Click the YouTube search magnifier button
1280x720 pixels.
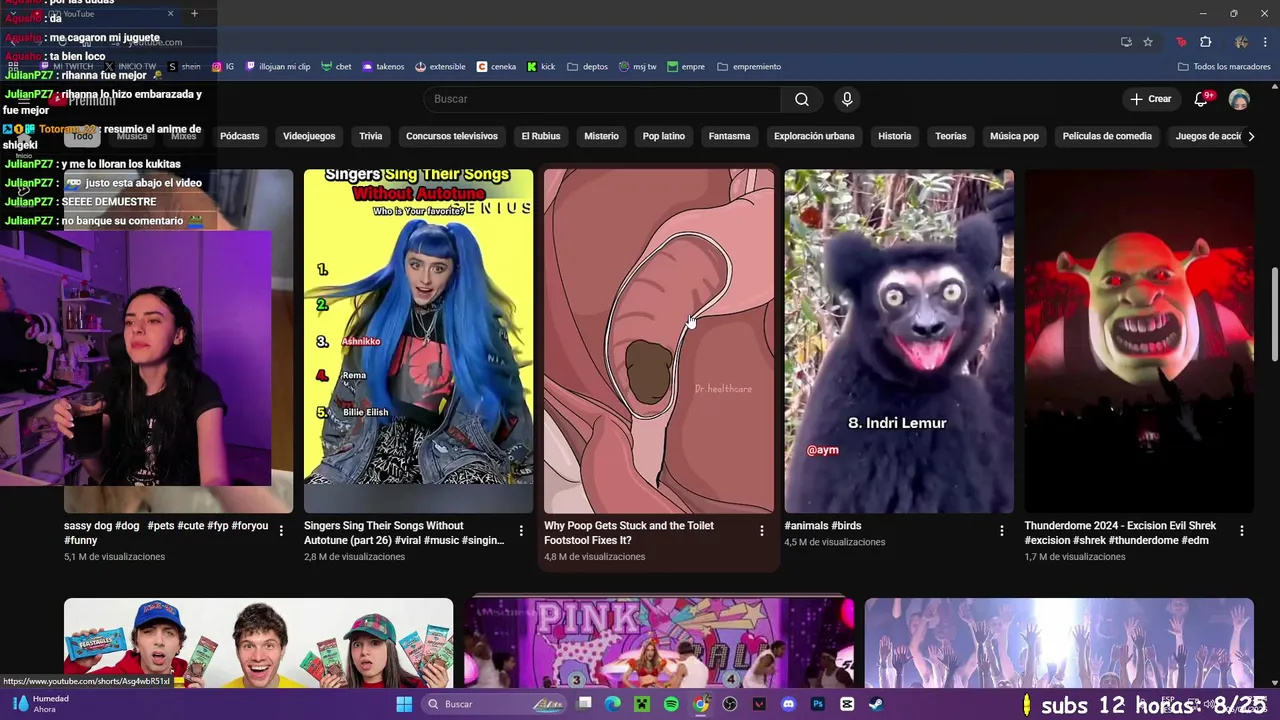click(802, 99)
